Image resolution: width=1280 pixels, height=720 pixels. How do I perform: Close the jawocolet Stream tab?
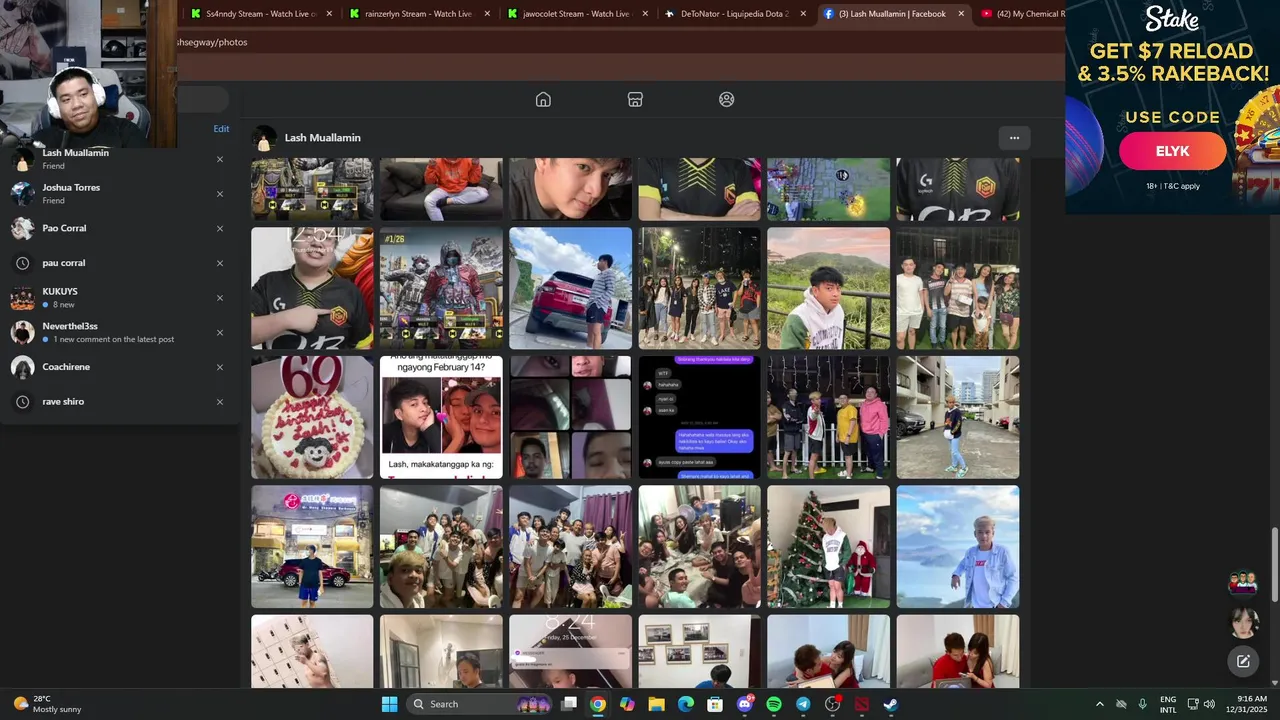(646, 14)
